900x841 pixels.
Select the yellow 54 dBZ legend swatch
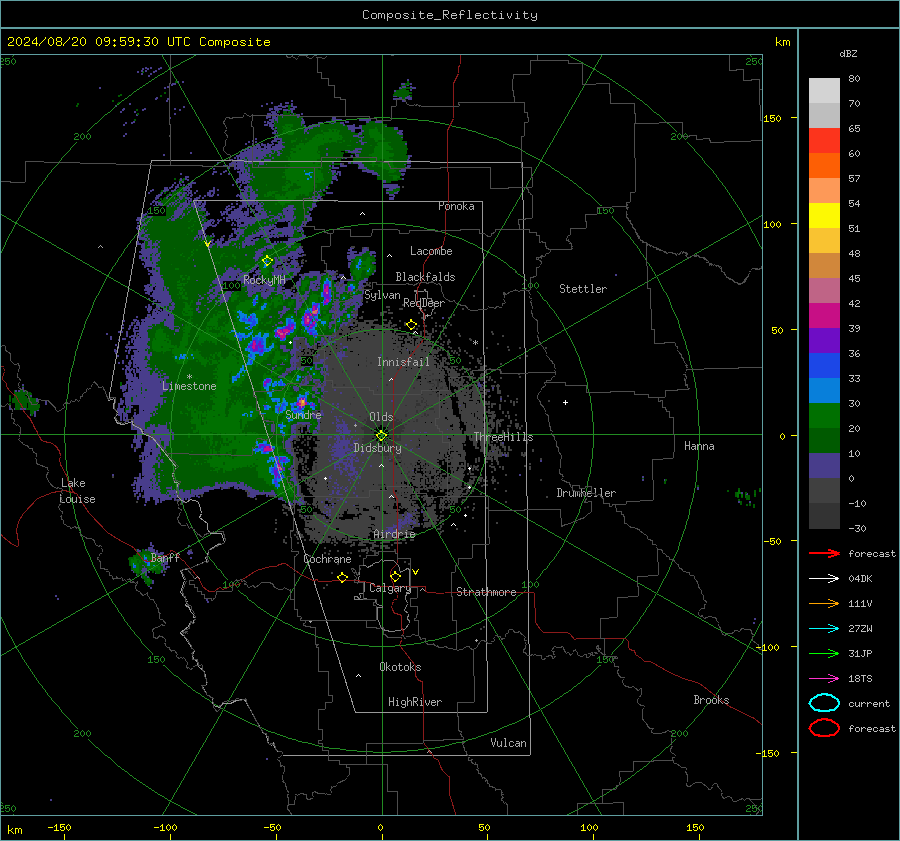pyautogui.click(x=824, y=215)
